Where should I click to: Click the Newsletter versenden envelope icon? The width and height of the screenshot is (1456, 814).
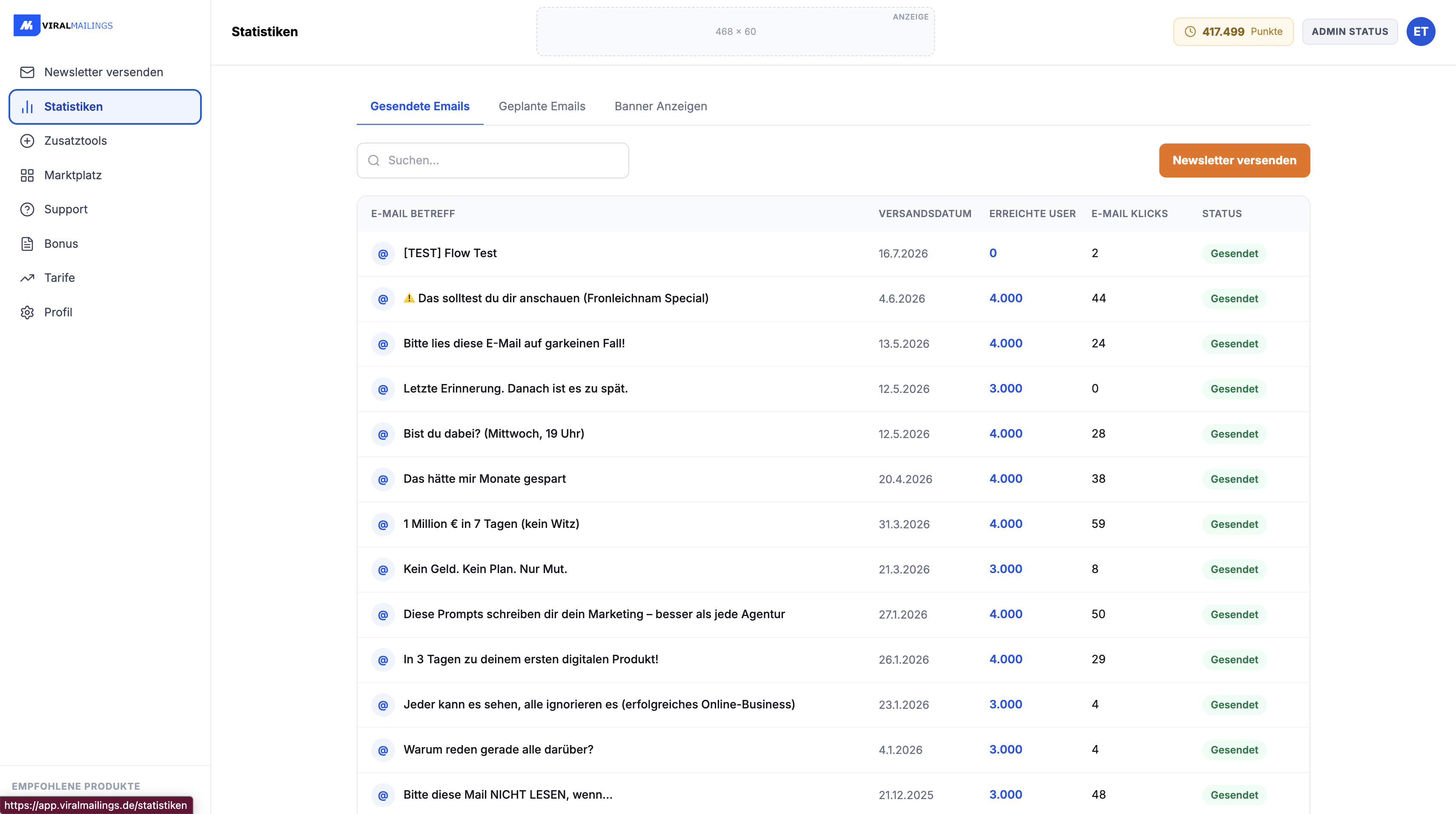[27, 72]
